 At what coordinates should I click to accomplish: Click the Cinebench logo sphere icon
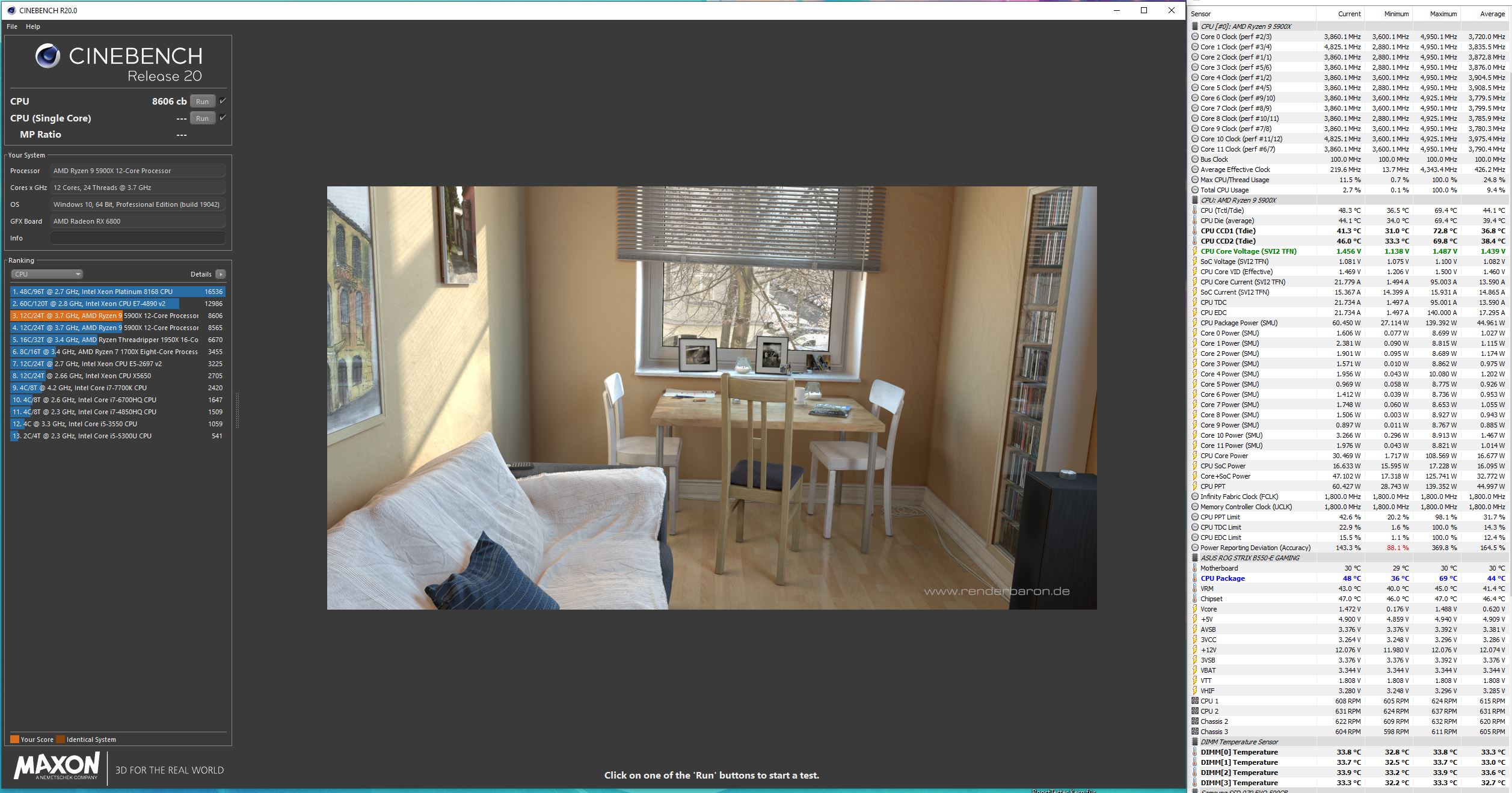tap(48, 57)
